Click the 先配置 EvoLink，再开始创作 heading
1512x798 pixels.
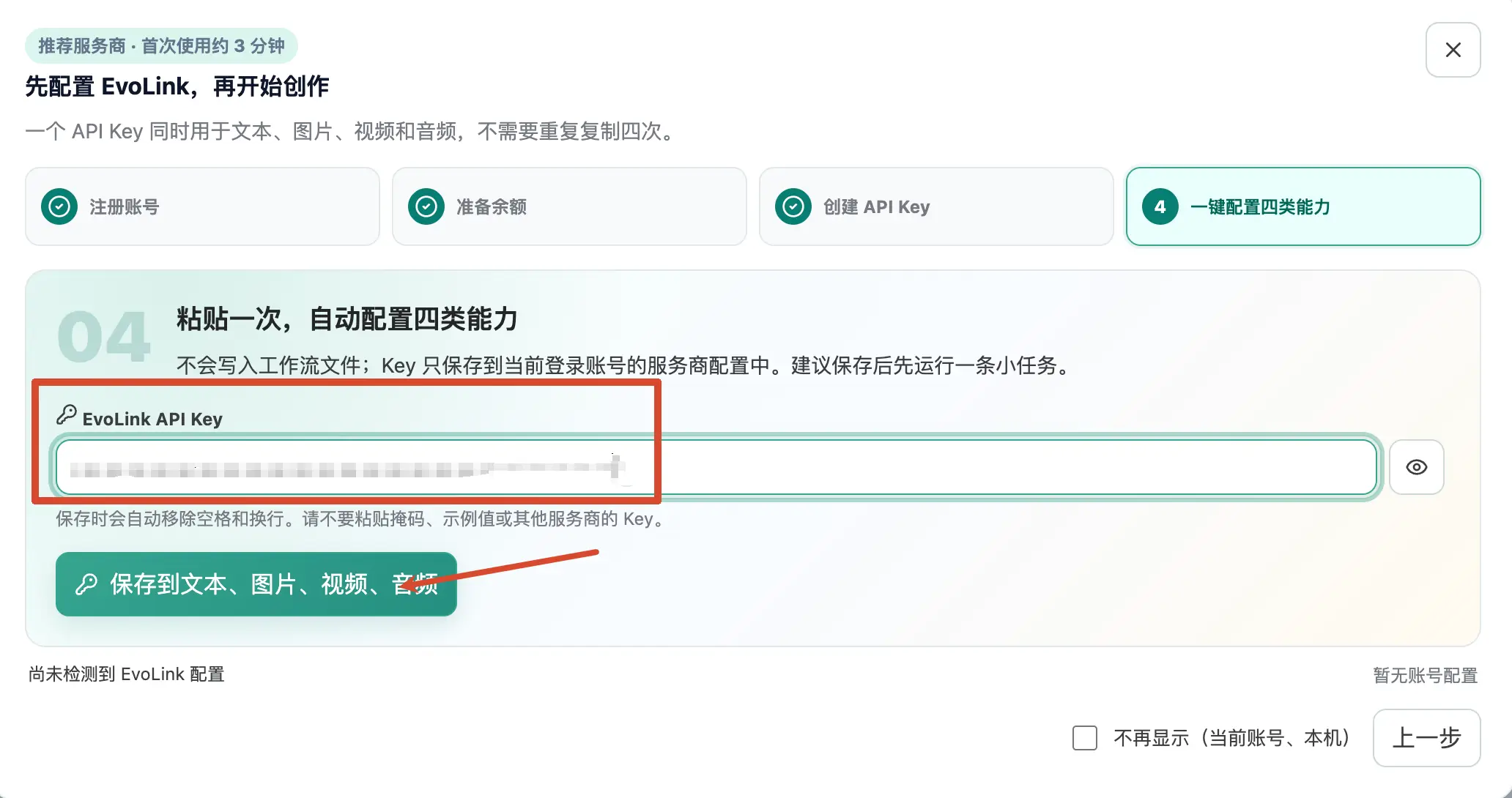coord(177,86)
